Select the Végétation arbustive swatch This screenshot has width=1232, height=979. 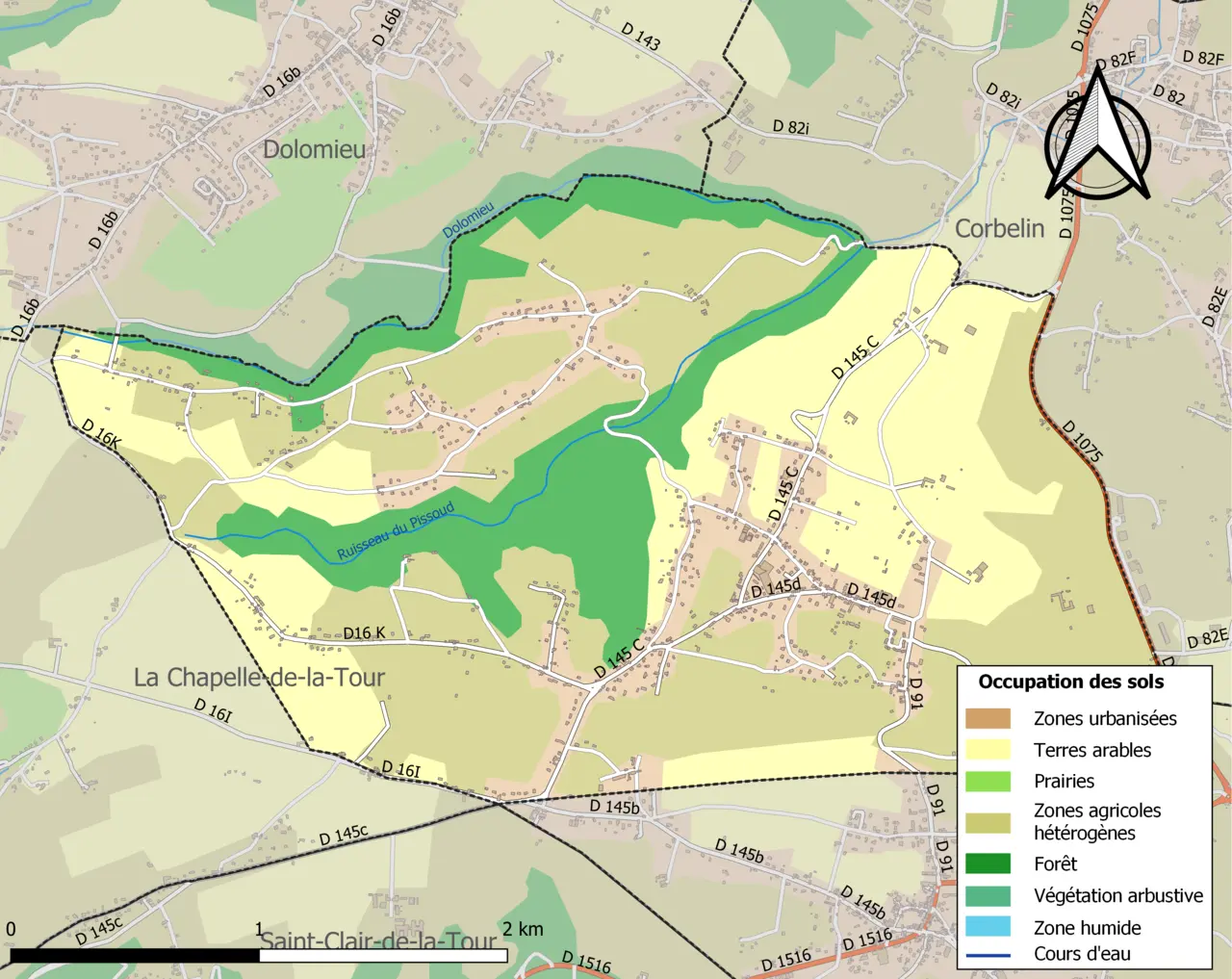988,895
